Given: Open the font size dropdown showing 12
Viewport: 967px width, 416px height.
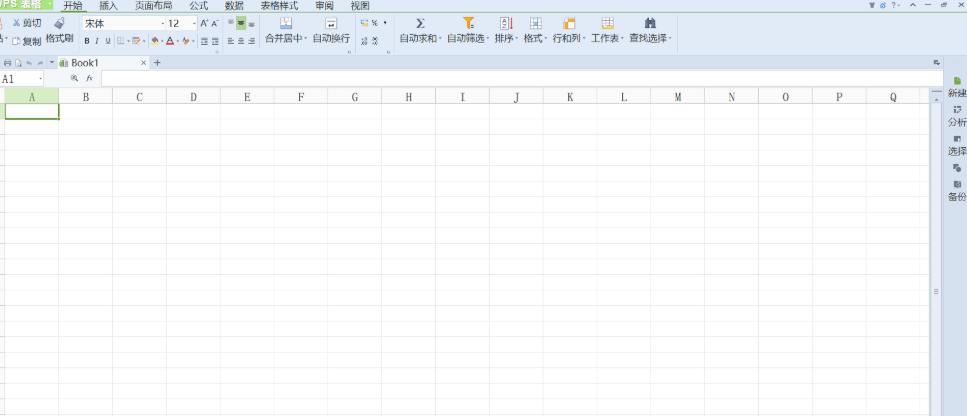Looking at the screenshot, I should [x=194, y=24].
